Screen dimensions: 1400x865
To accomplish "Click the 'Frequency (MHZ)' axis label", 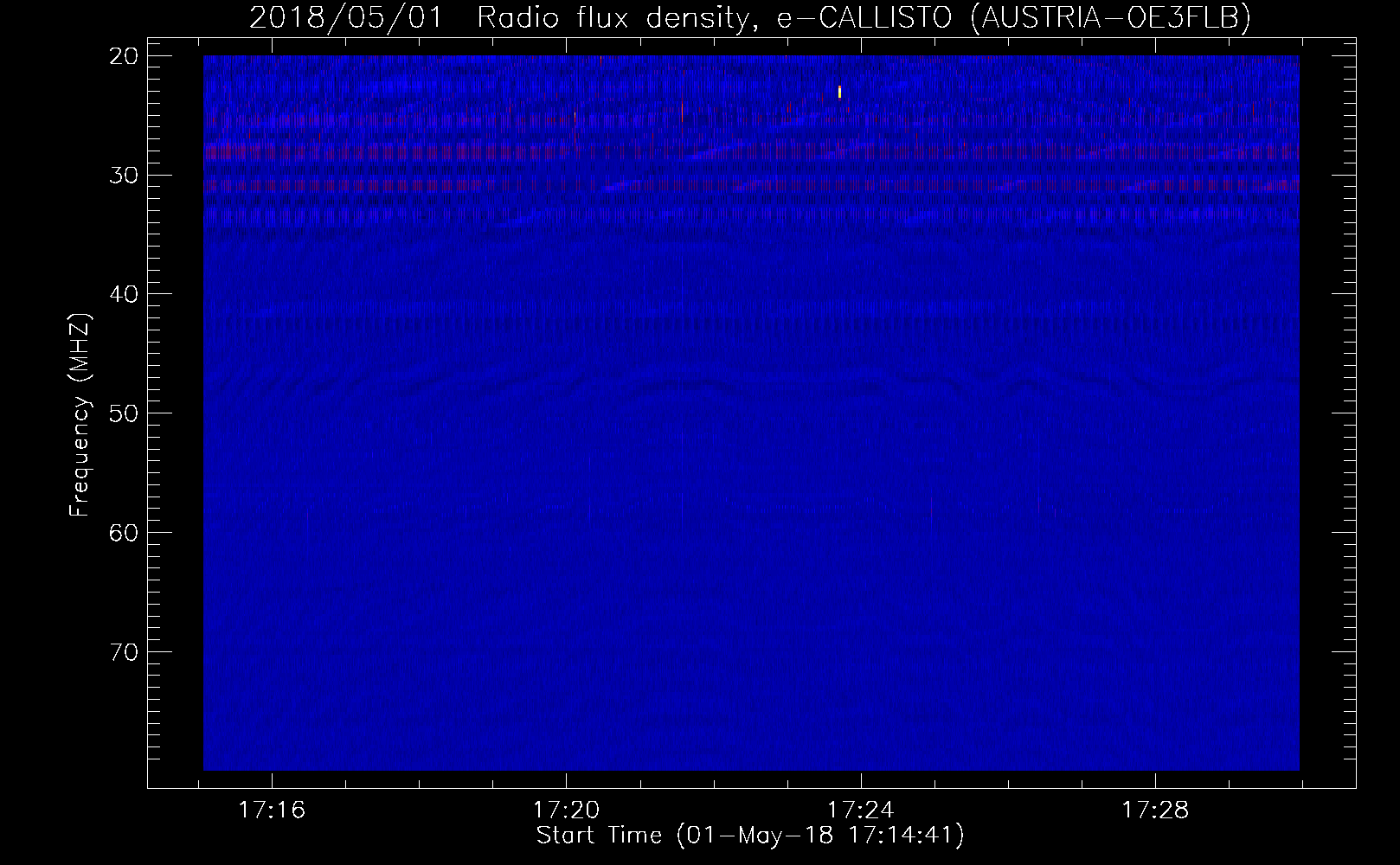I will 80,414.
